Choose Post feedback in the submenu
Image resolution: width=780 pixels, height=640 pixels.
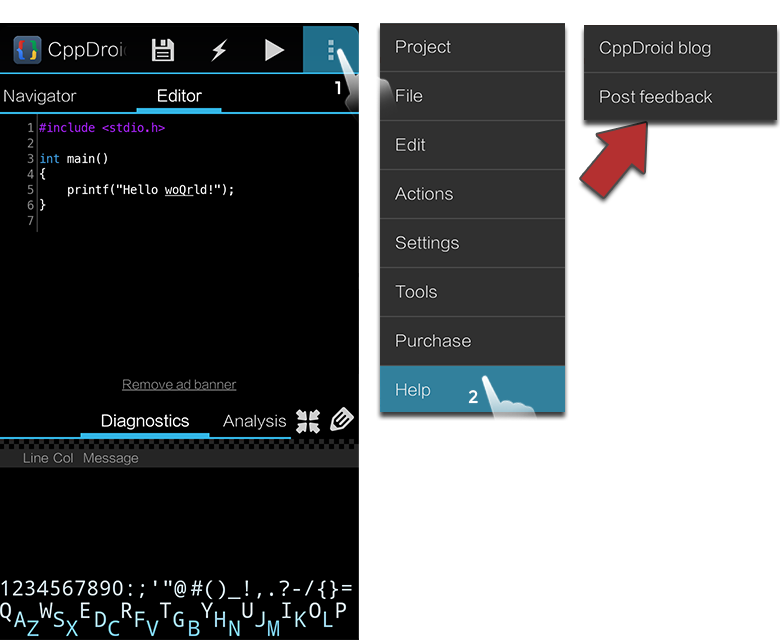[x=680, y=97]
